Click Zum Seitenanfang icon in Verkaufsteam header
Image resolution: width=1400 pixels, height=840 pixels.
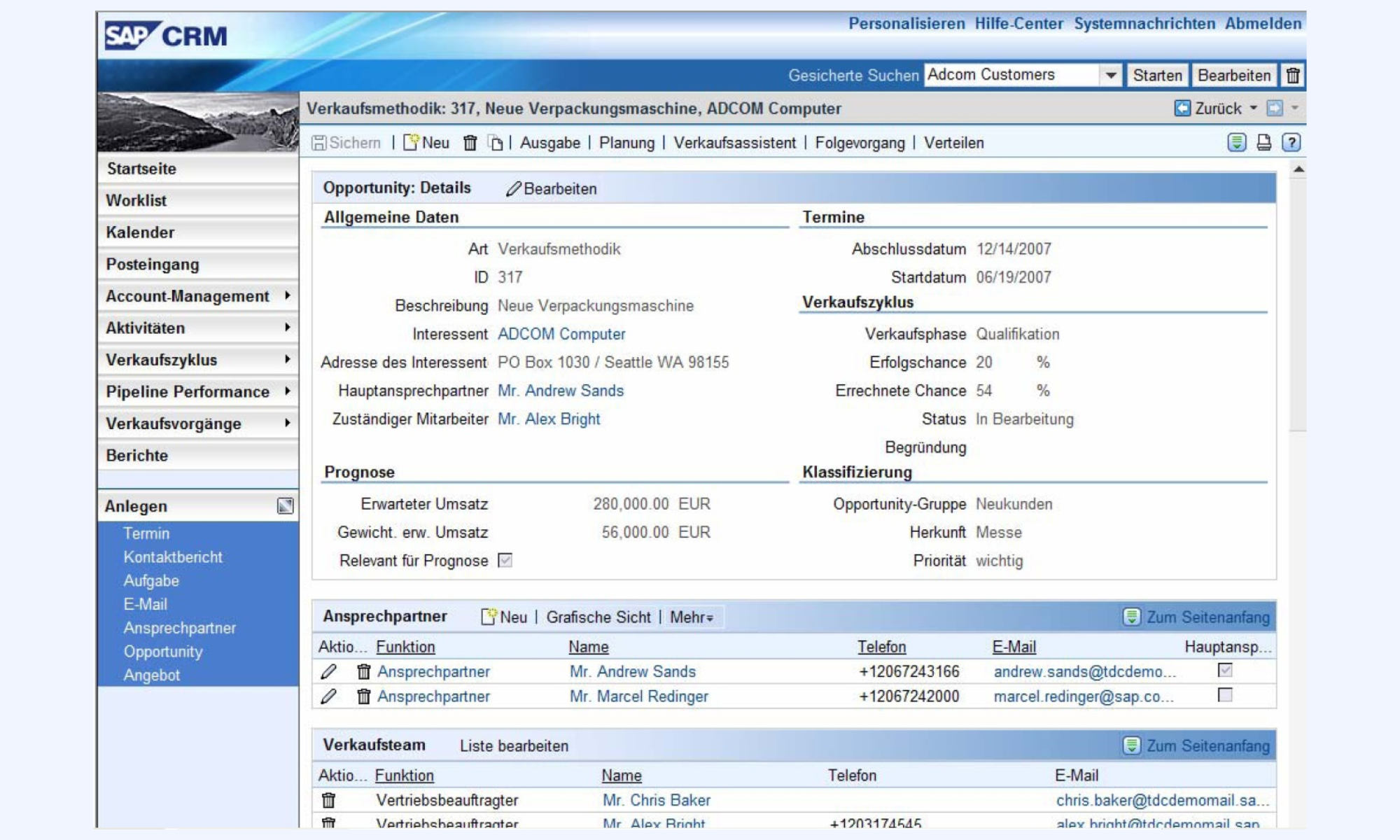[x=1132, y=745]
